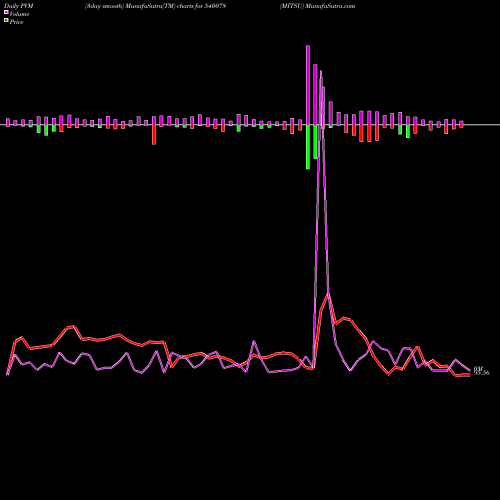Click the tallest magenta volume bar
The width and height of the screenshot is (500, 500).
click(x=308, y=85)
